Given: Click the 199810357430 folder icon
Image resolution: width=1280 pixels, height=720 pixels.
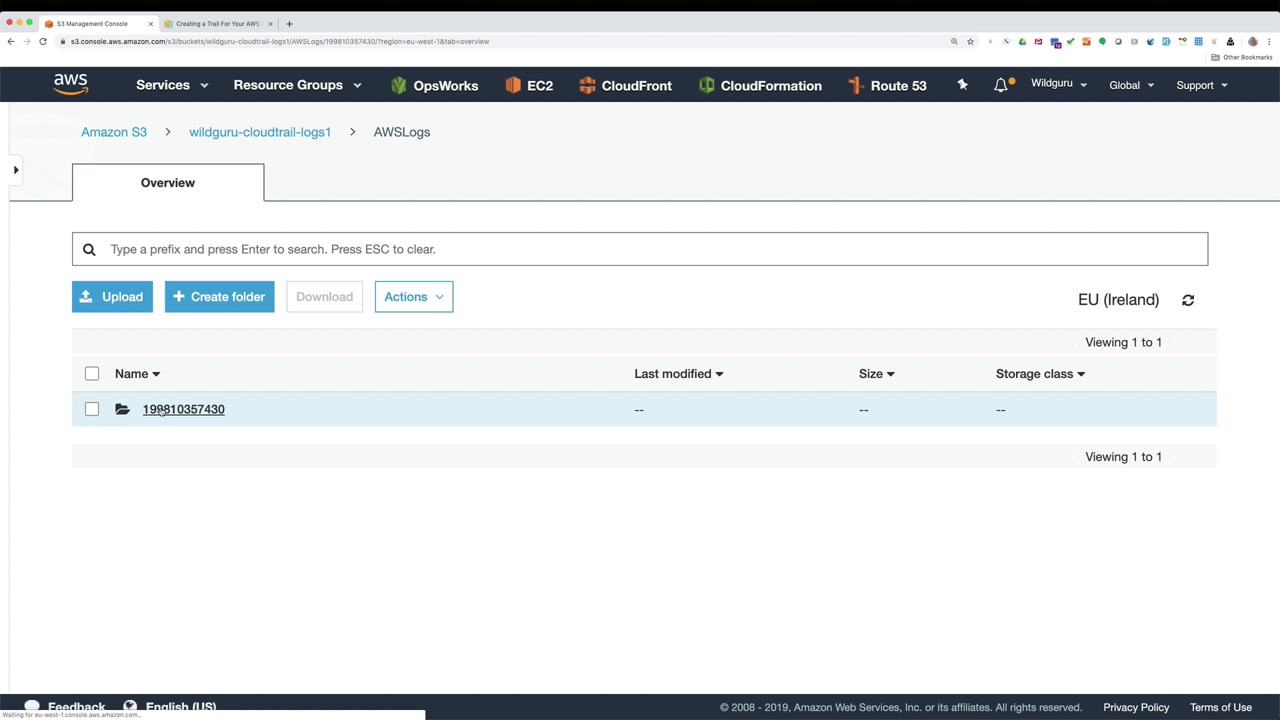Looking at the screenshot, I should click(x=122, y=409).
